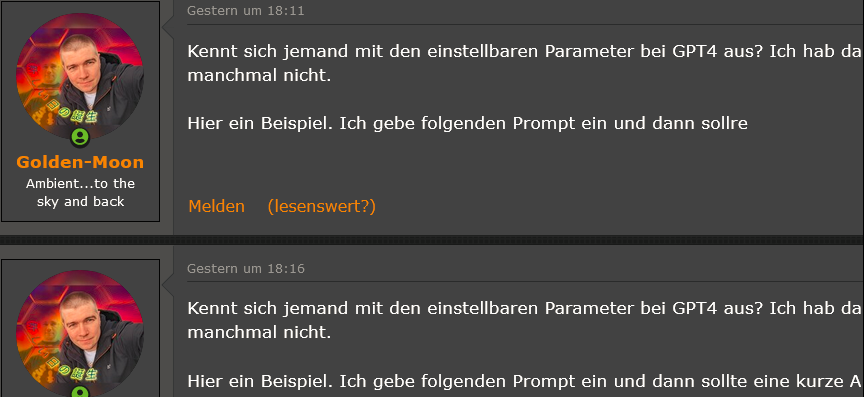Click the user title Ambient...to the sky and back
864x397 pixels.
pyautogui.click(x=80, y=192)
